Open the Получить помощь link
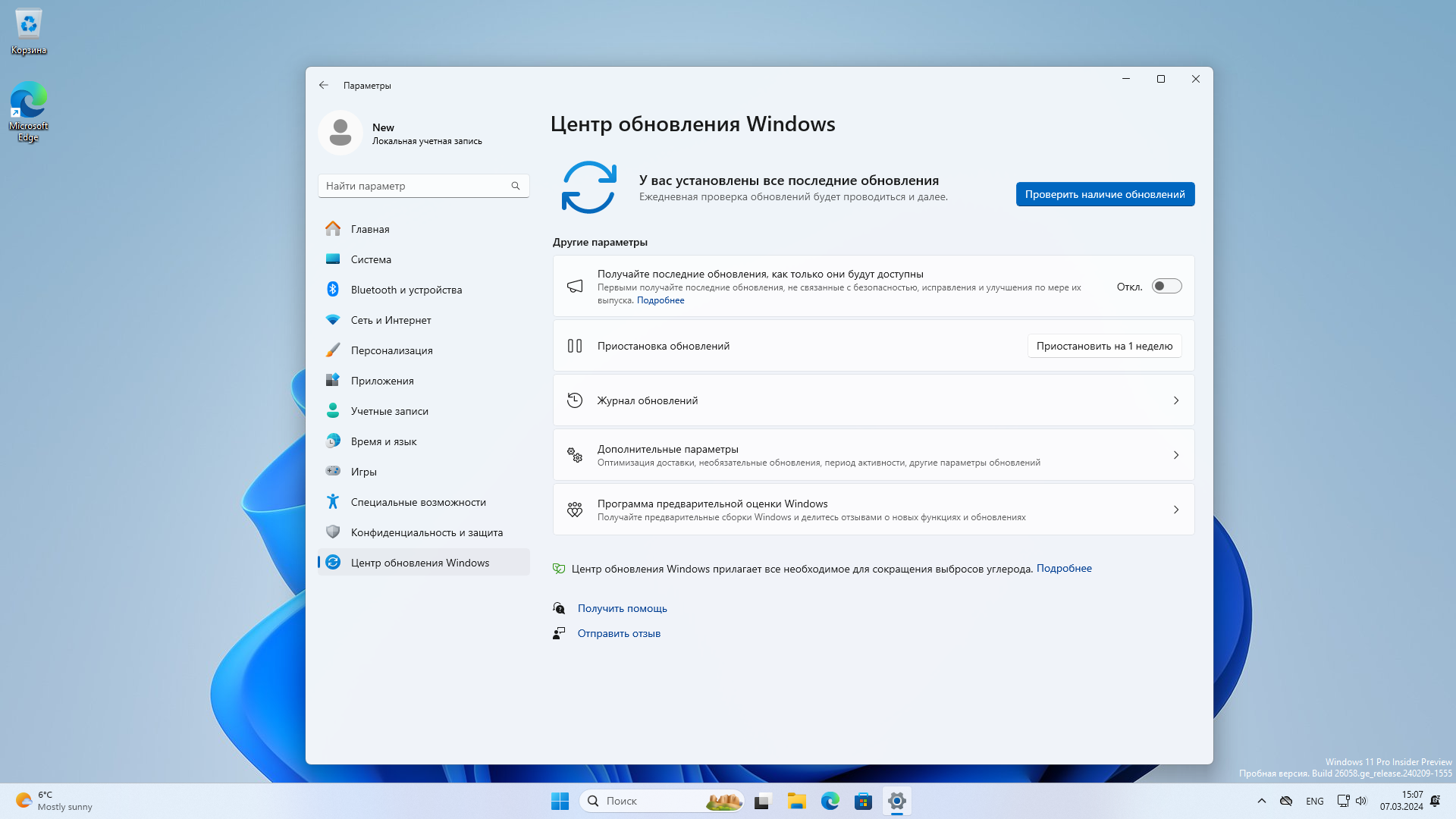1456x819 pixels. 622,608
